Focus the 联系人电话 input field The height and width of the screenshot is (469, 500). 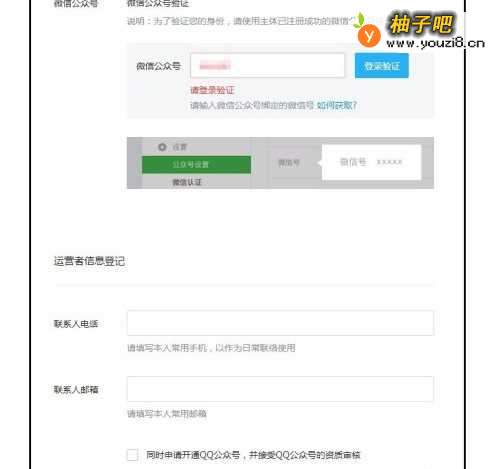coord(280,323)
